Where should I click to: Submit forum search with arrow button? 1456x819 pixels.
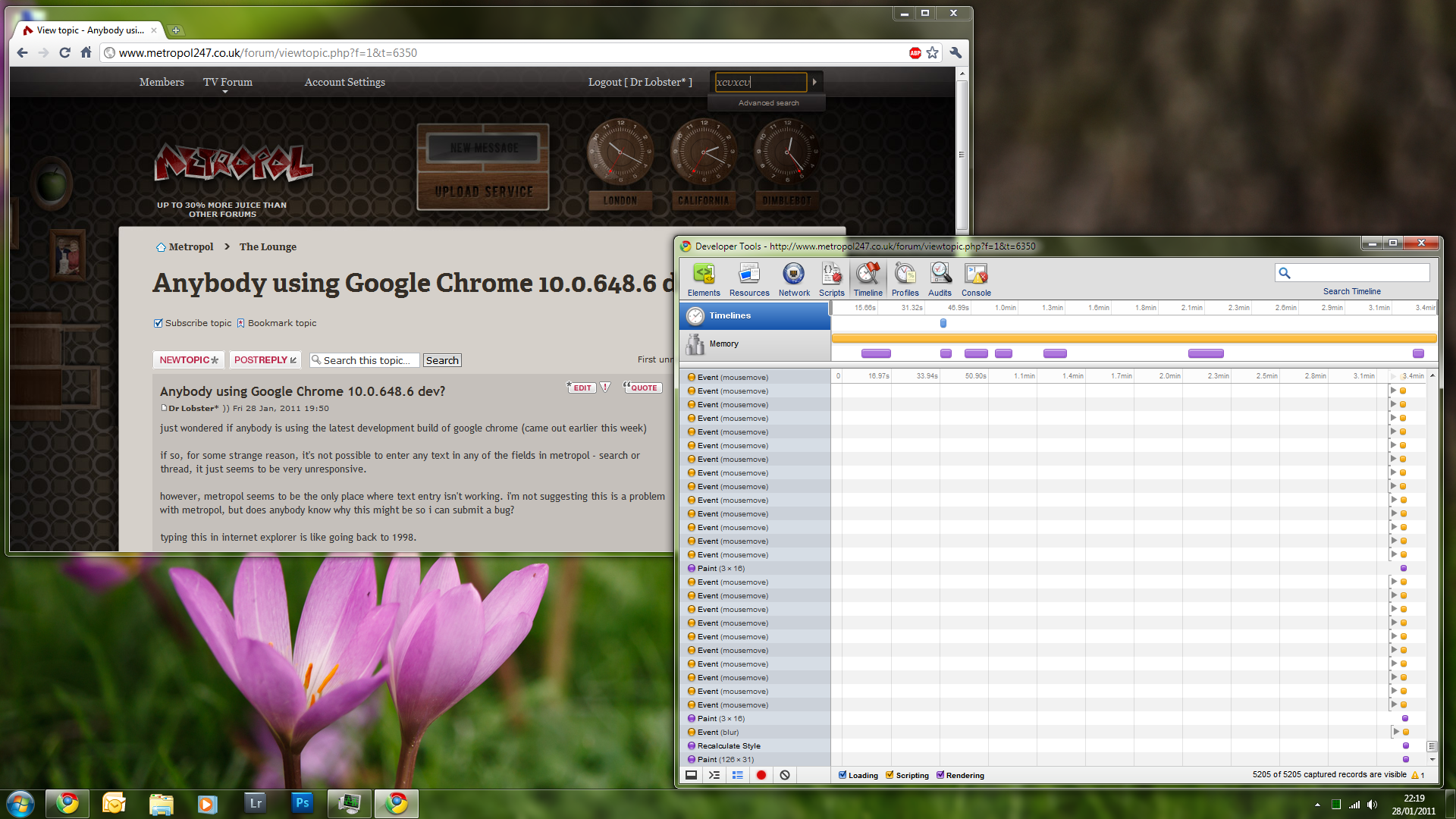click(815, 82)
